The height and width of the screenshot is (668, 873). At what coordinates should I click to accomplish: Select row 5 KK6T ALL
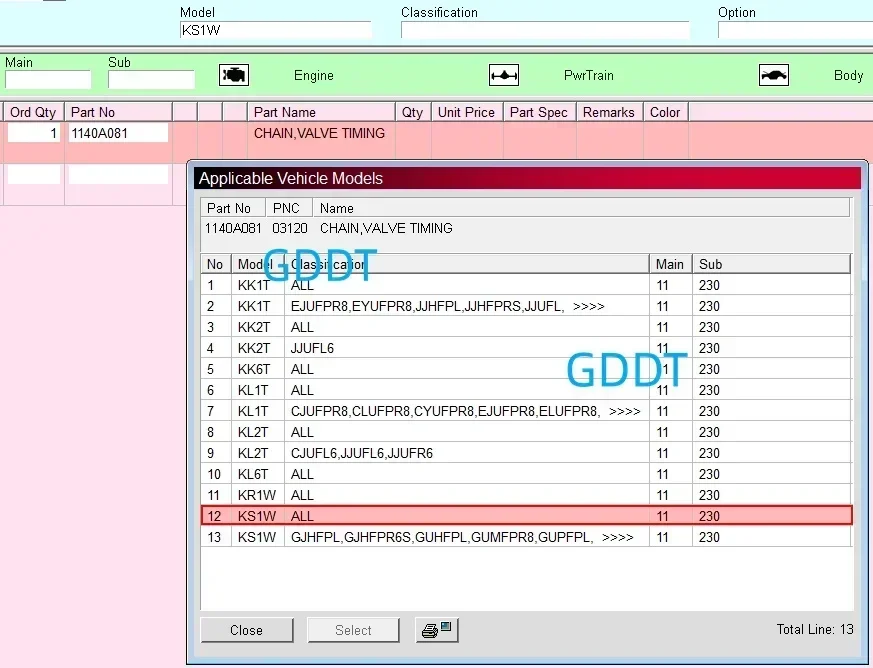(x=526, y=369)
